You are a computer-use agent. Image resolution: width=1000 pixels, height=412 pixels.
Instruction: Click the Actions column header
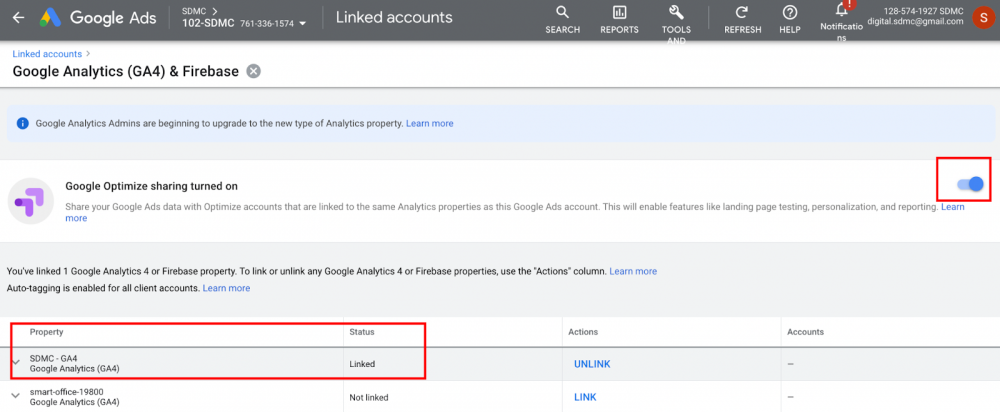click(x=583, y=332)
